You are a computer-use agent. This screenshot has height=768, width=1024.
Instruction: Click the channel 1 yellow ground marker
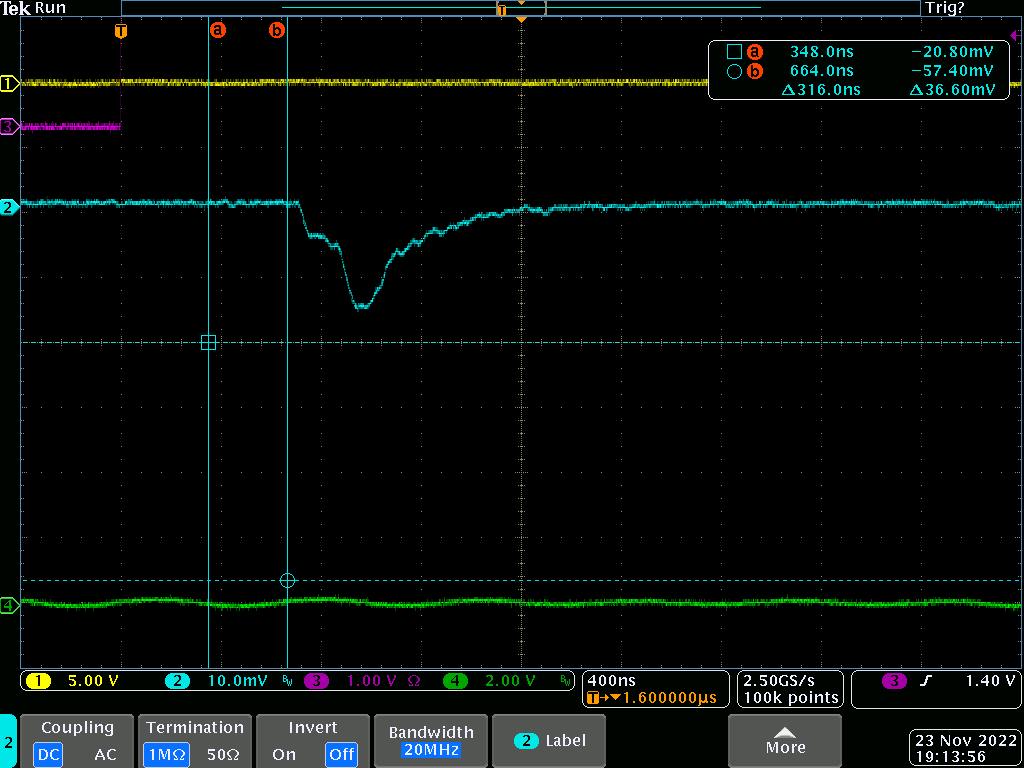click(9, 84)
